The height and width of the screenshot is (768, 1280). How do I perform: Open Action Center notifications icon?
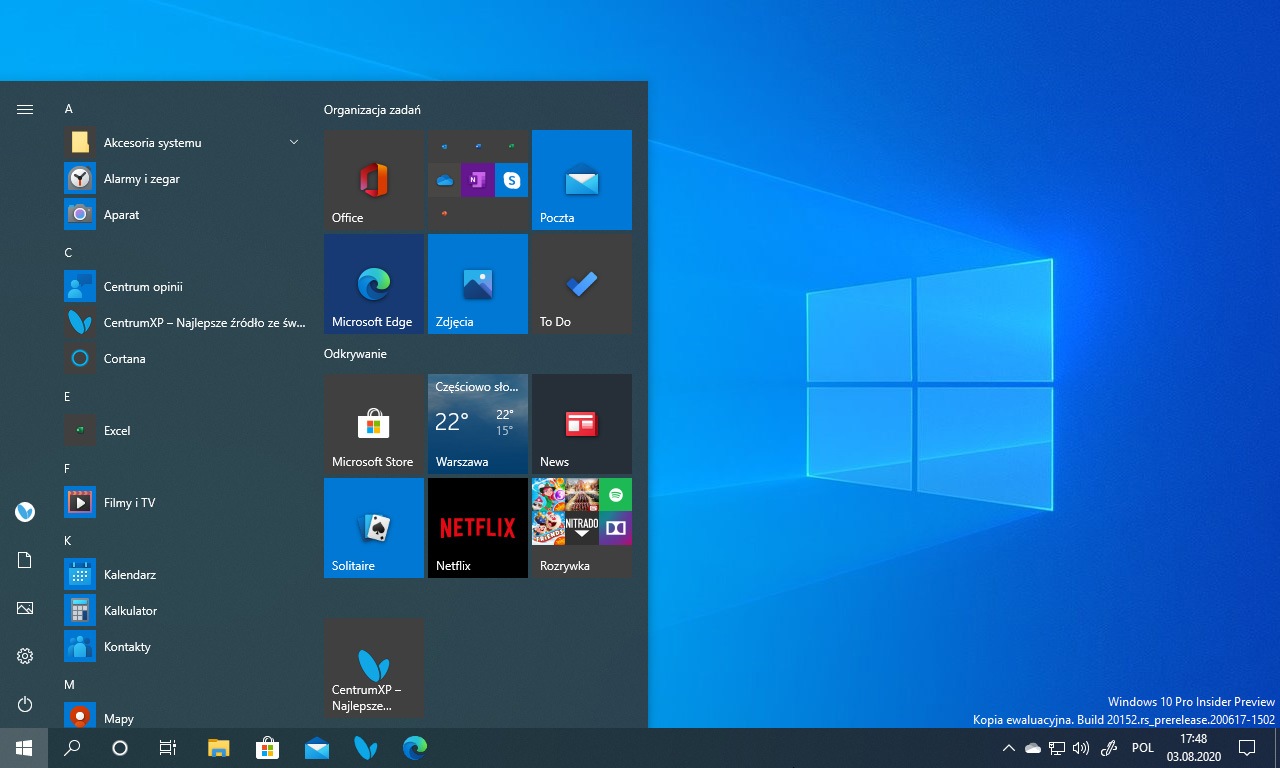pyautogui.click(x=1247, y=748)
